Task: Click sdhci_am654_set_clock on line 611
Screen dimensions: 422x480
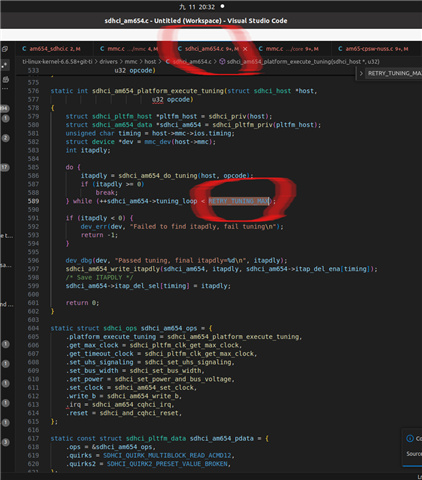Action: point(155,388)
